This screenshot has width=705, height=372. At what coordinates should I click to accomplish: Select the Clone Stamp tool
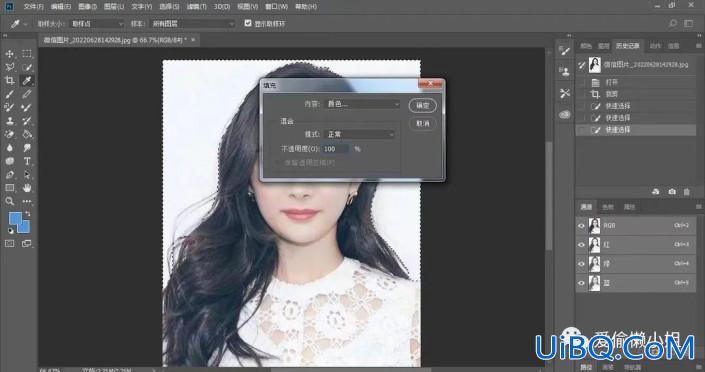9,121
